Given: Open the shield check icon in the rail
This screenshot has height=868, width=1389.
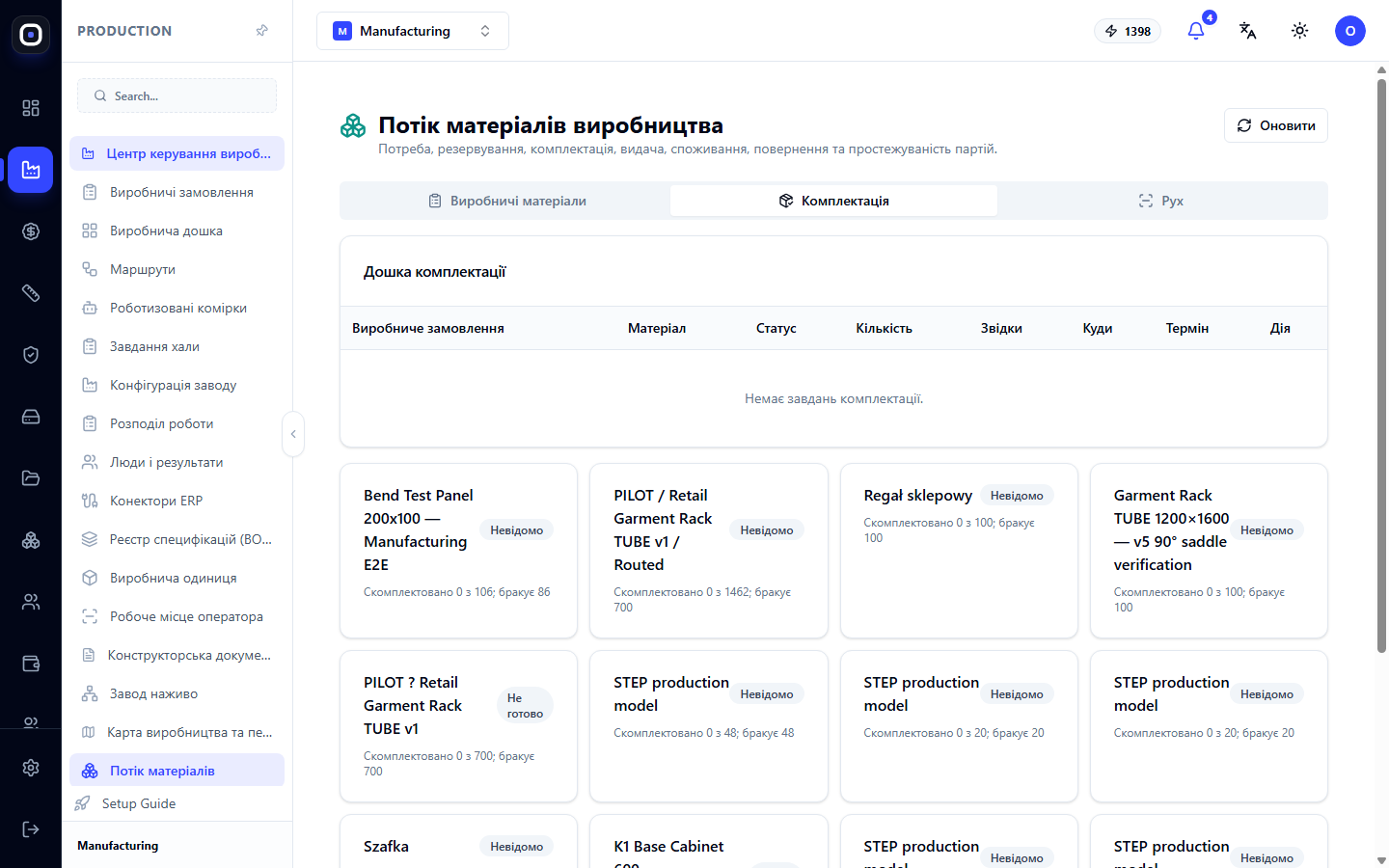Looking at the screenshot, I should pyautogui.click(x=31, y=355).
